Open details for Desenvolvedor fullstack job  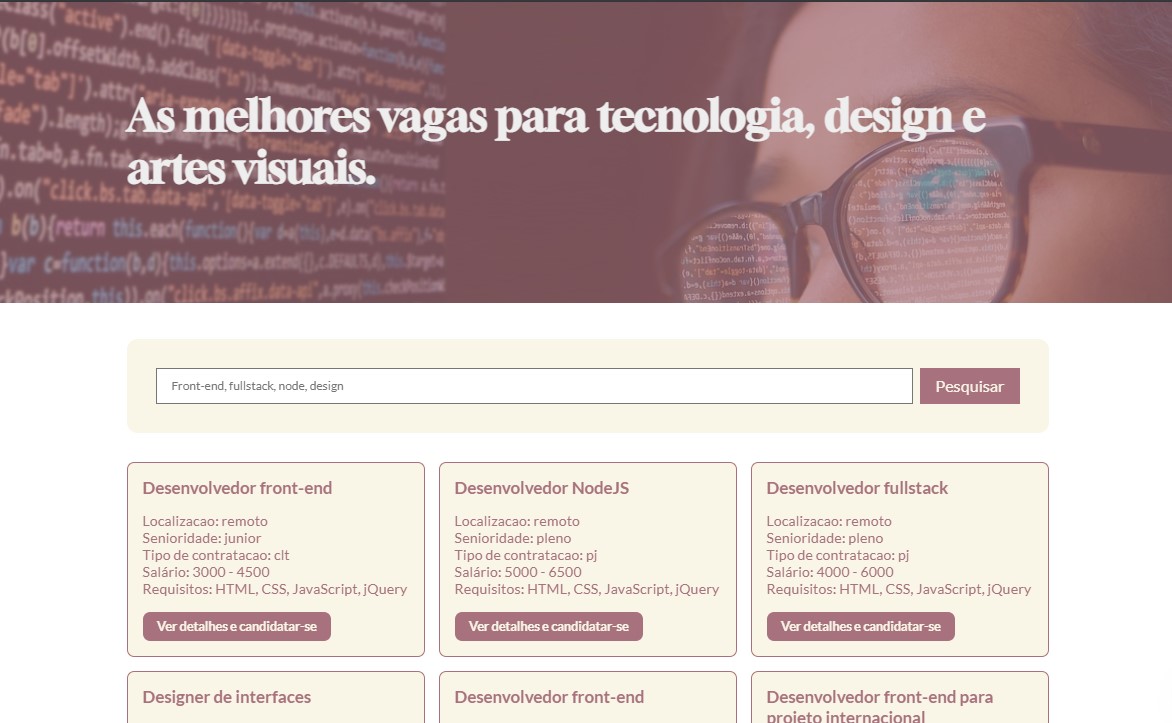860,627
